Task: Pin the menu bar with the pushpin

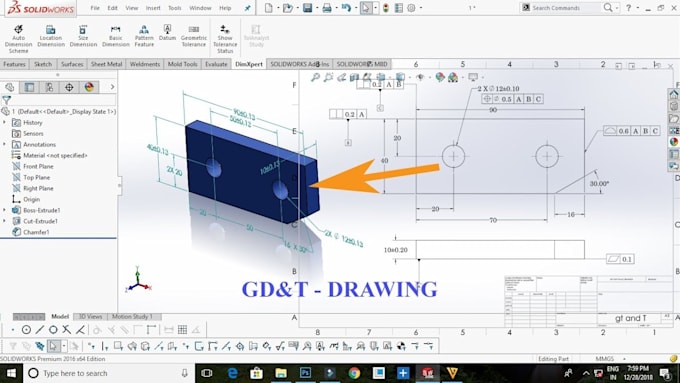Action: pyautogui.click(x=247, y=8)
